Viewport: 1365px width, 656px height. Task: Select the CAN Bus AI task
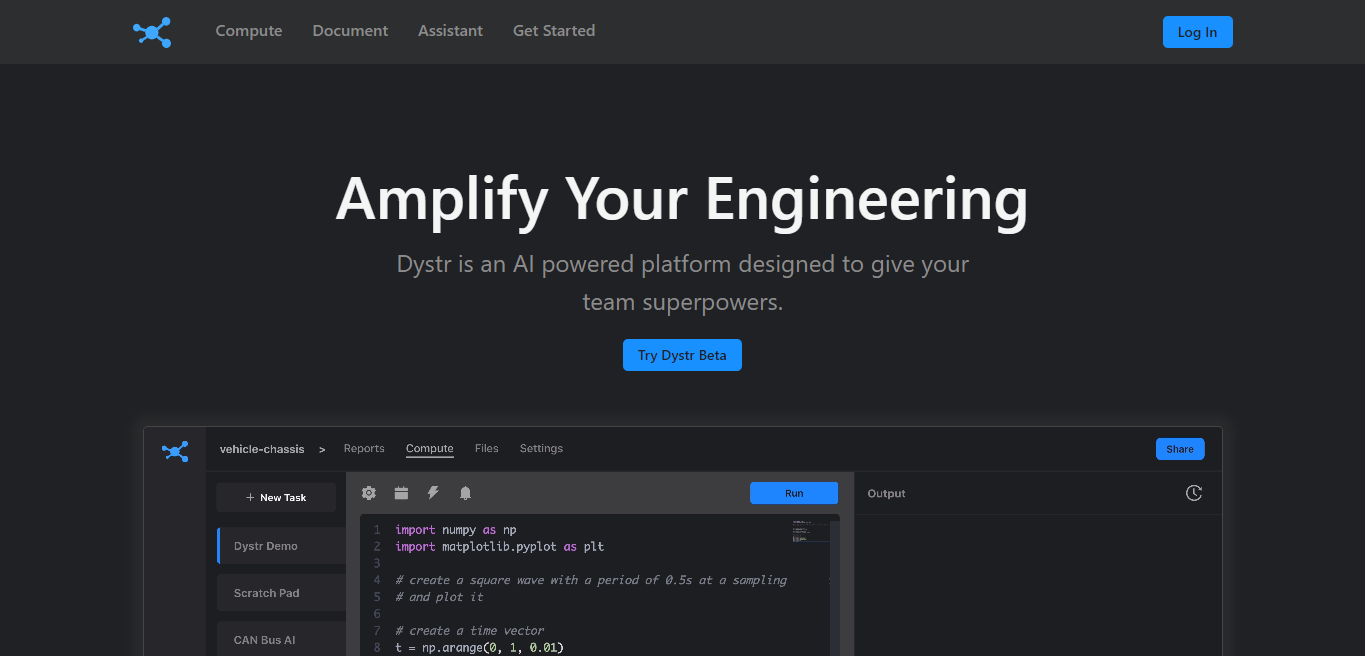pyautogui.click(x=281, y=640)
